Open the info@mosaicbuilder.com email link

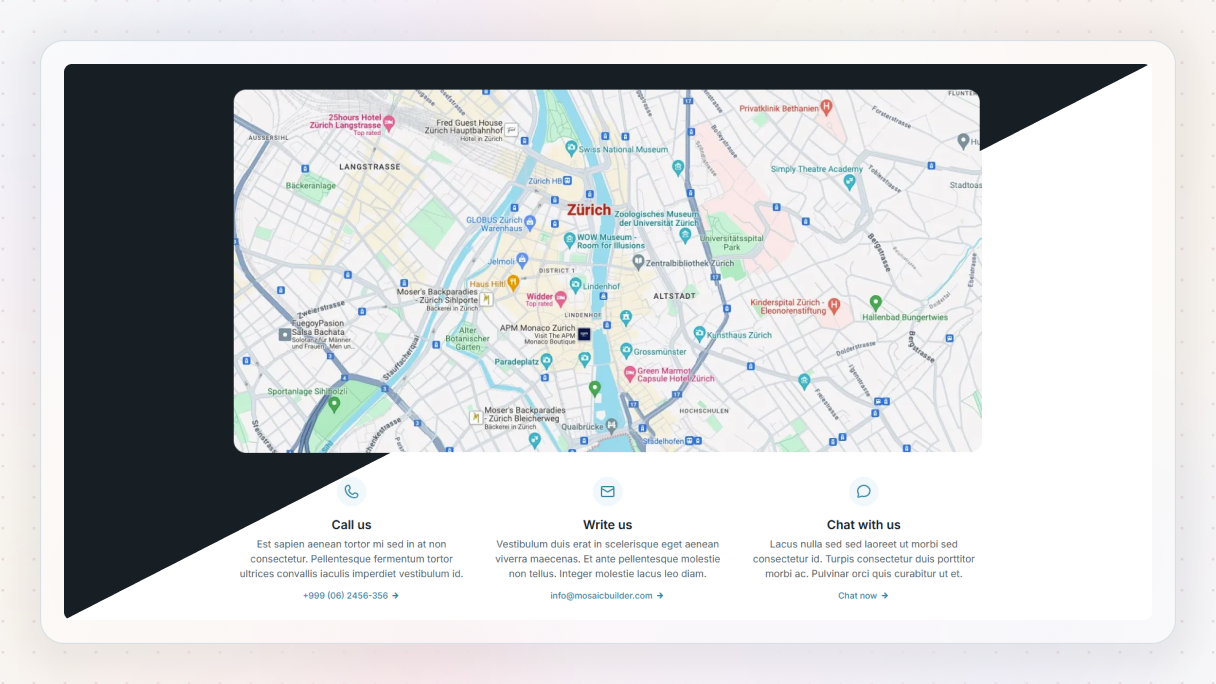pos(607,595)
